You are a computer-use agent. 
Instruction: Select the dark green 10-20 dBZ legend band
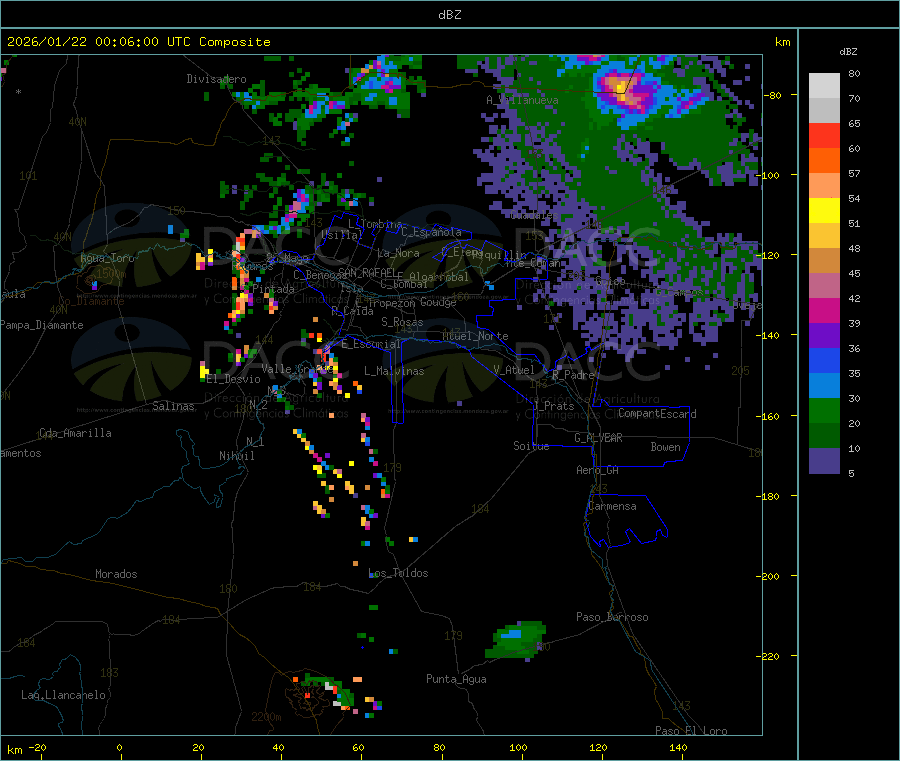pos(824,436)
